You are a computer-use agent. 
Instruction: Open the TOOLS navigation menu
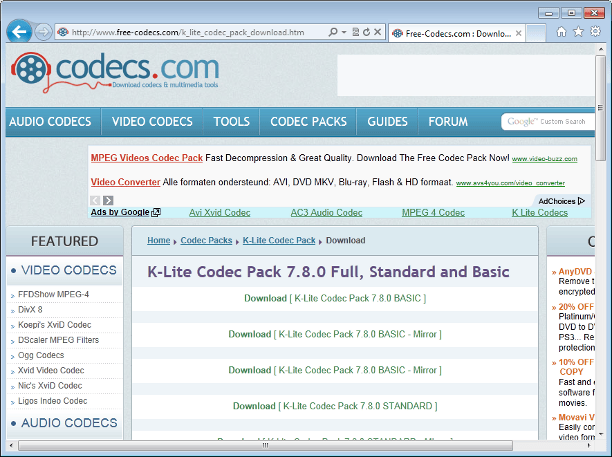pos(231,122)
